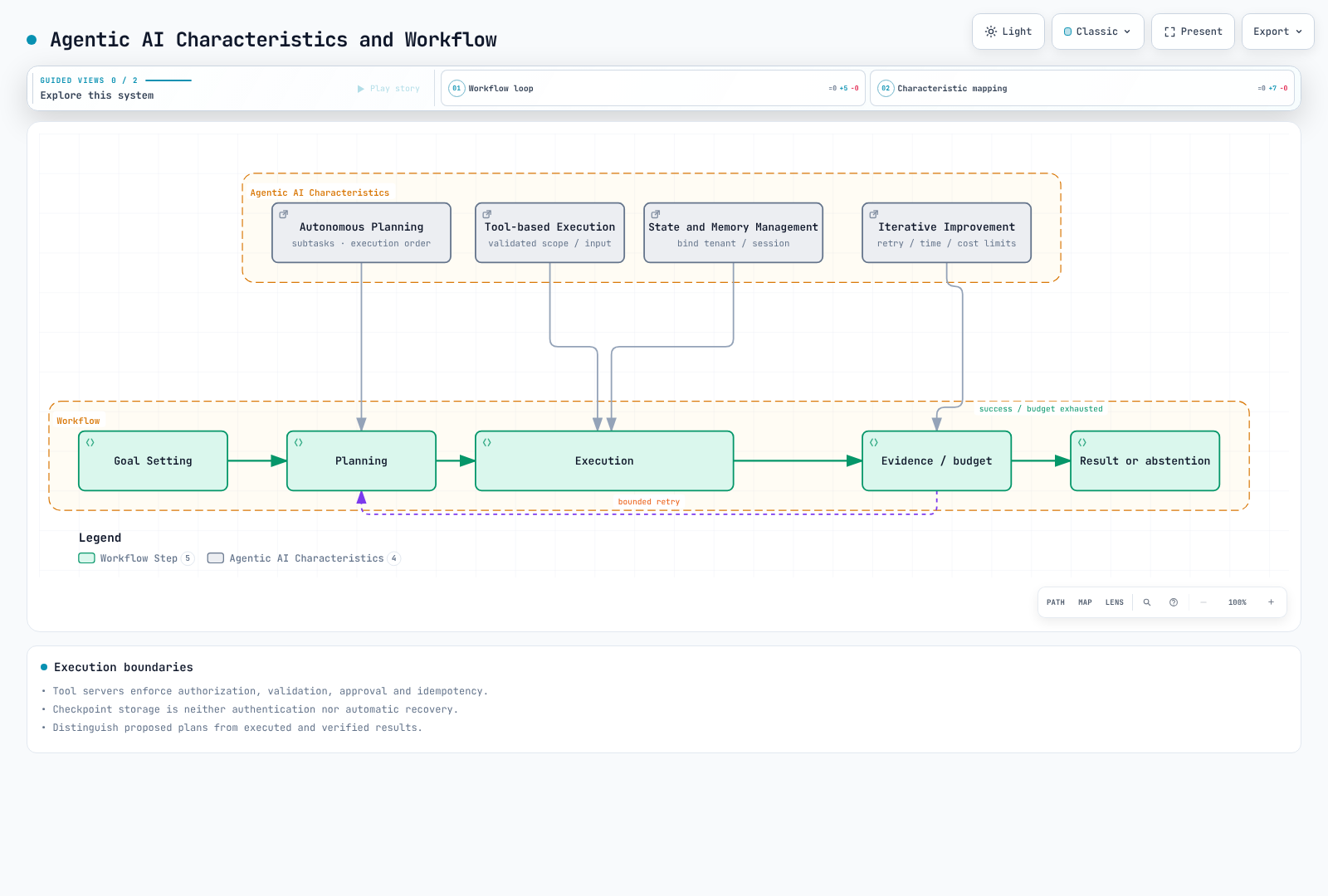Open the Classic style dropdown
This screenshot has width=1328, height=896.
click(1097, 32)
